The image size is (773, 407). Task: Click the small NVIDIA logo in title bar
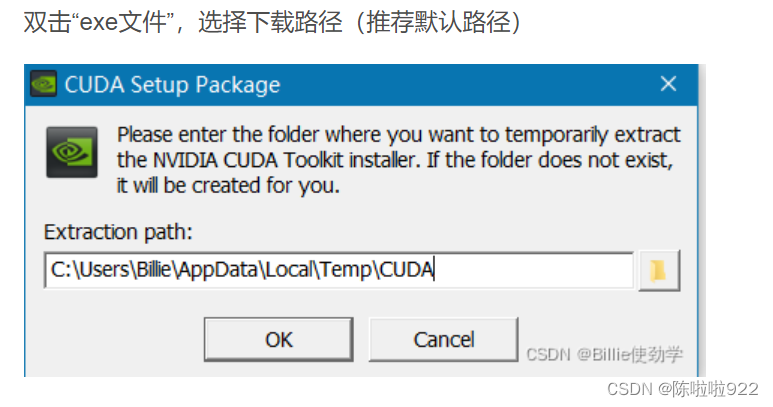[x=43, y=84]
